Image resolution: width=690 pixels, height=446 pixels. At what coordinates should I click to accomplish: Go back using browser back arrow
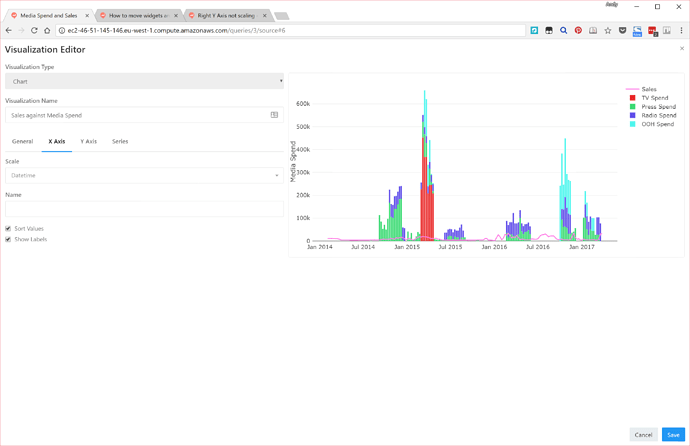(8, 30)
